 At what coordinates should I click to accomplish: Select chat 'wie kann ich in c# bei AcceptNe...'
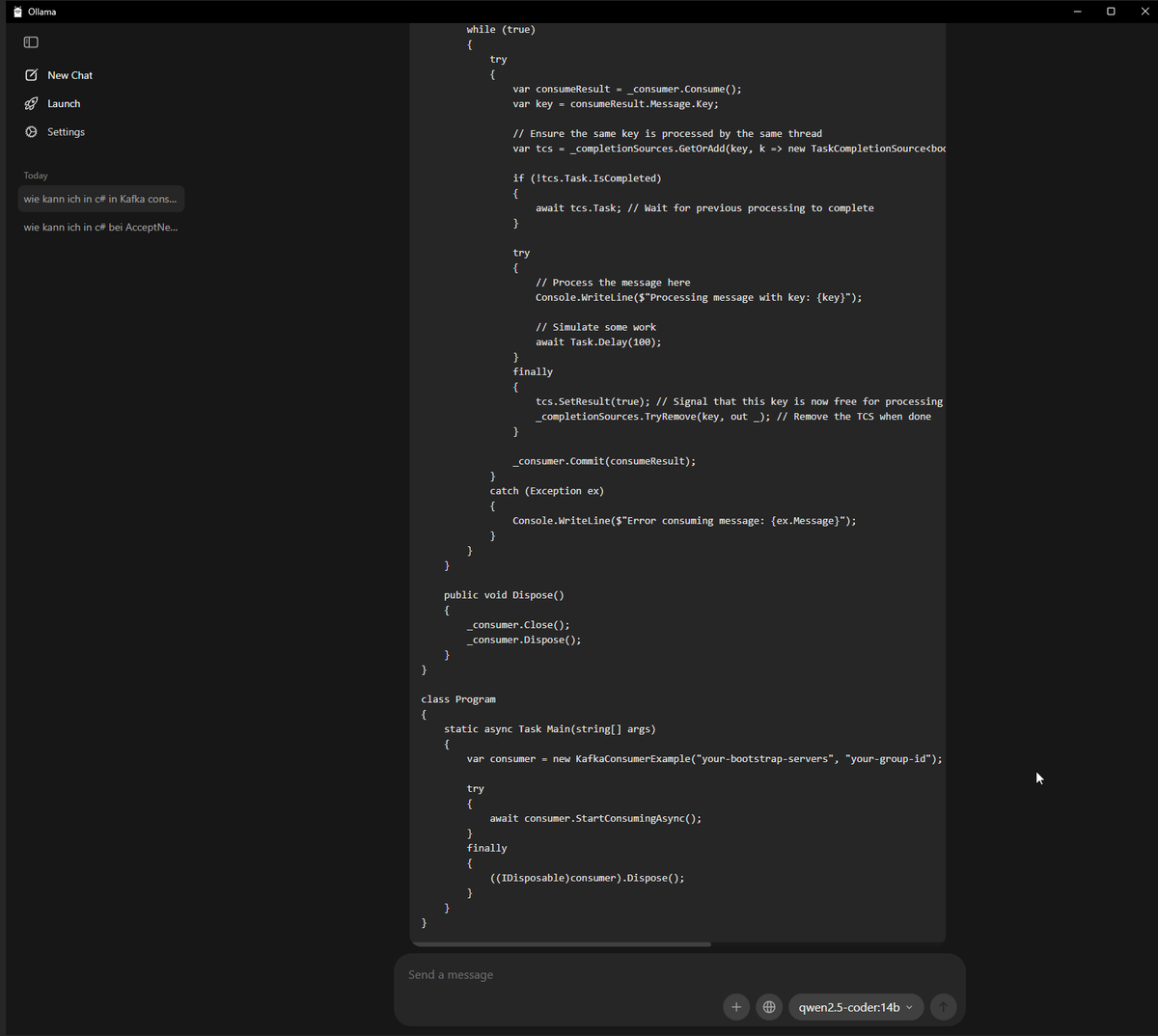tap(101, 228)
